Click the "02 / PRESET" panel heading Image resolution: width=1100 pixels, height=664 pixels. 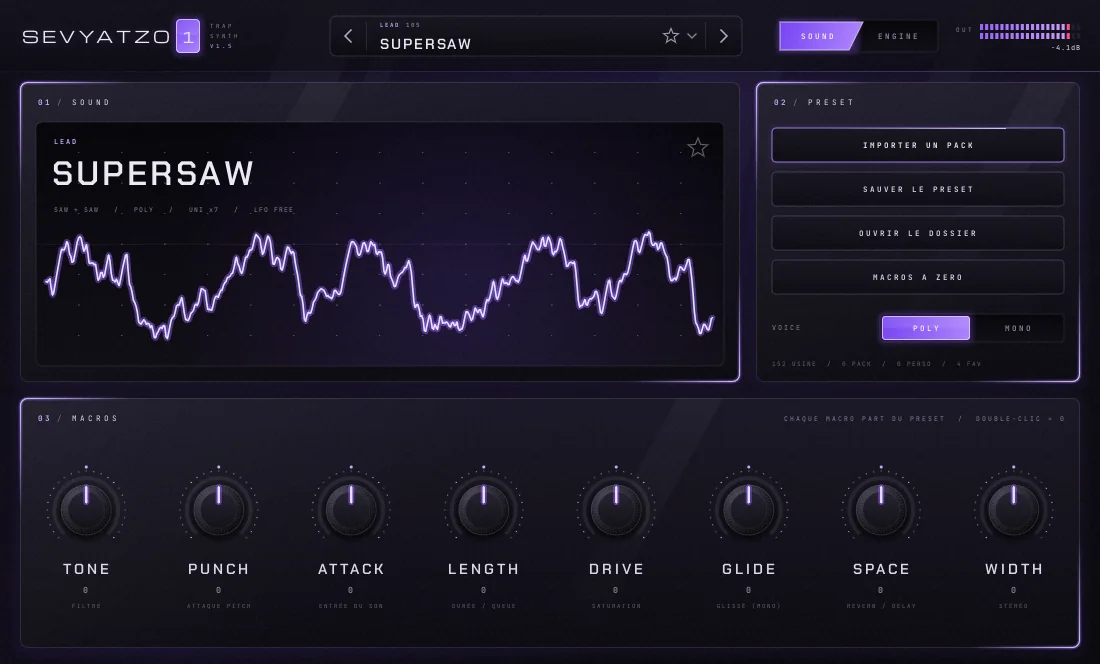[814, 102]
